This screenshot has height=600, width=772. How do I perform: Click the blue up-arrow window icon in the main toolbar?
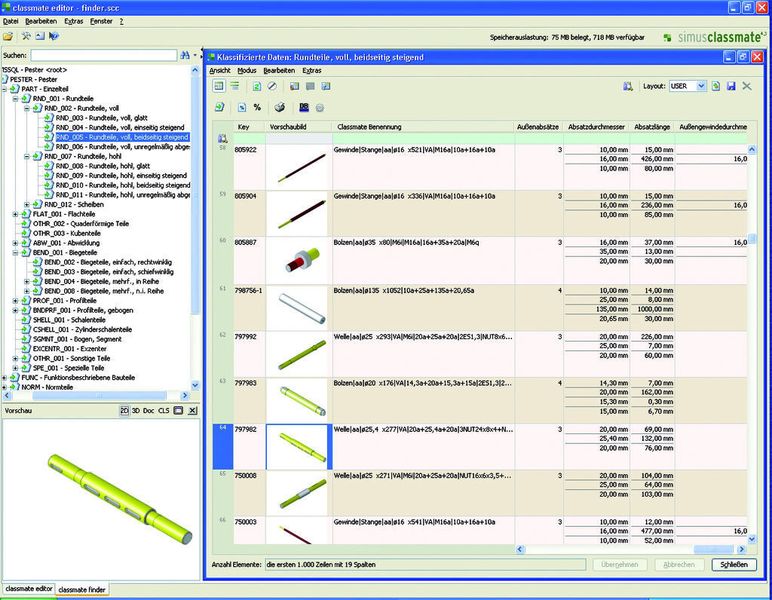pyautogui.click(x=40, y=36)
